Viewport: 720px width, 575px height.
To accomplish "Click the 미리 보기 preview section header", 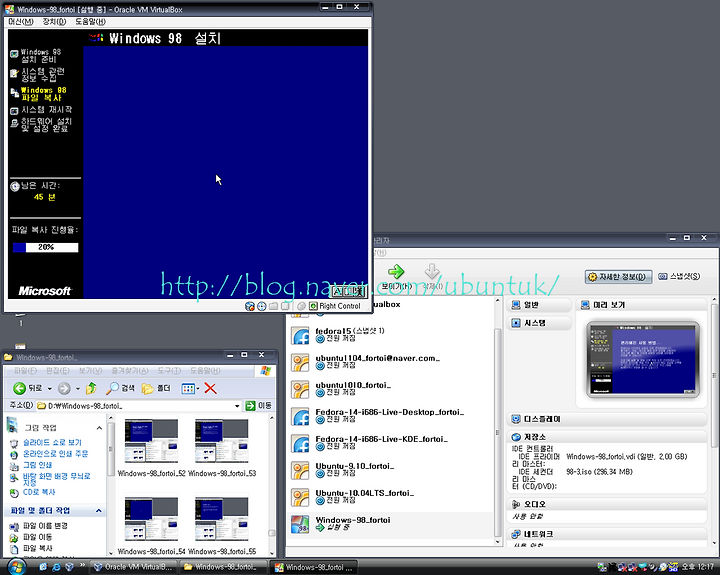I will [641, 305].
